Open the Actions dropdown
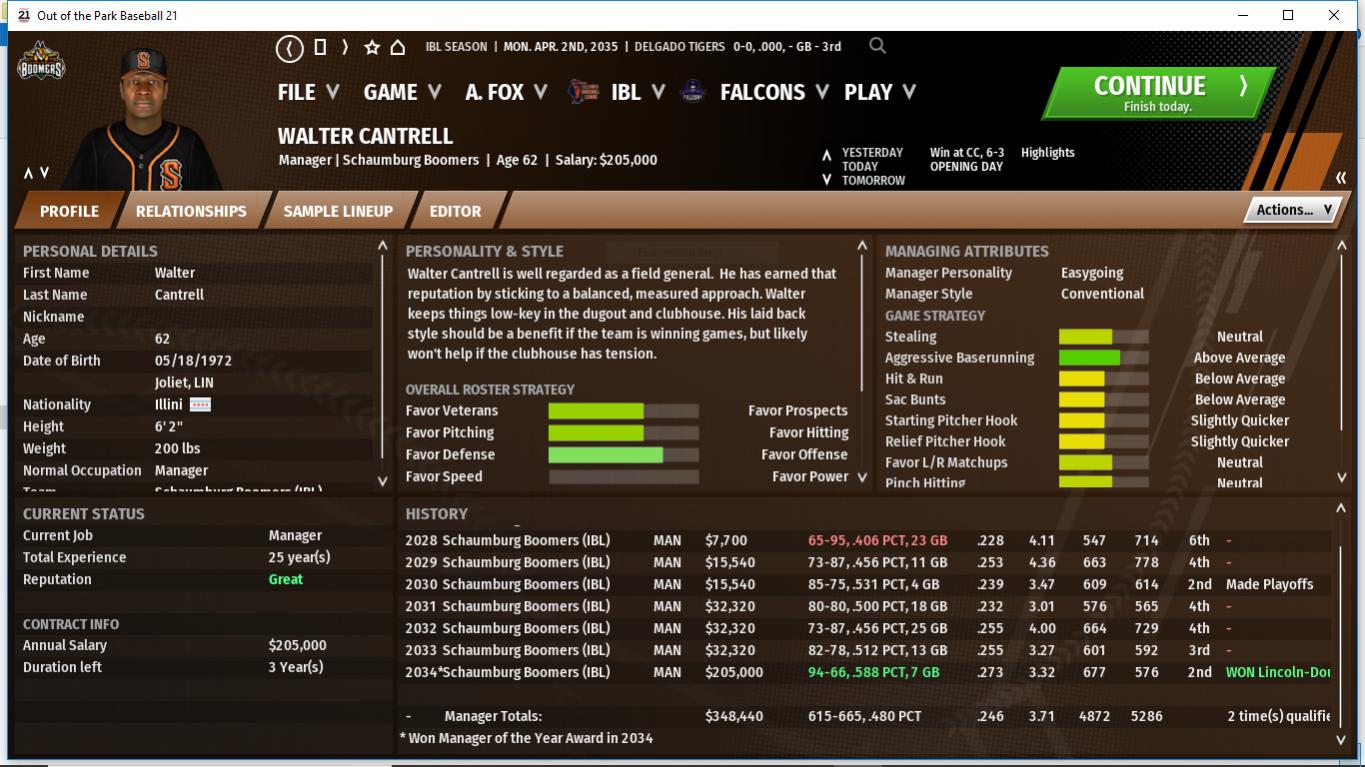The height and width of the screenshot is (767, 1365). click(x=1294, y=210)
